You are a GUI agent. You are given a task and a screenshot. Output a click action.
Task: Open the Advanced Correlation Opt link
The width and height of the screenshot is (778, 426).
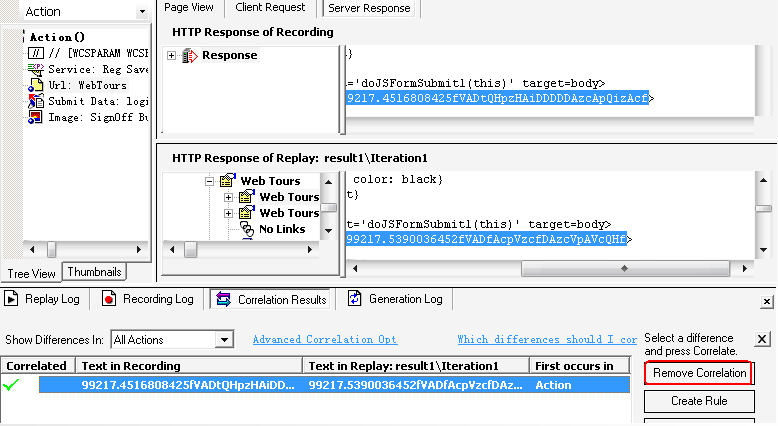(324, 340)
